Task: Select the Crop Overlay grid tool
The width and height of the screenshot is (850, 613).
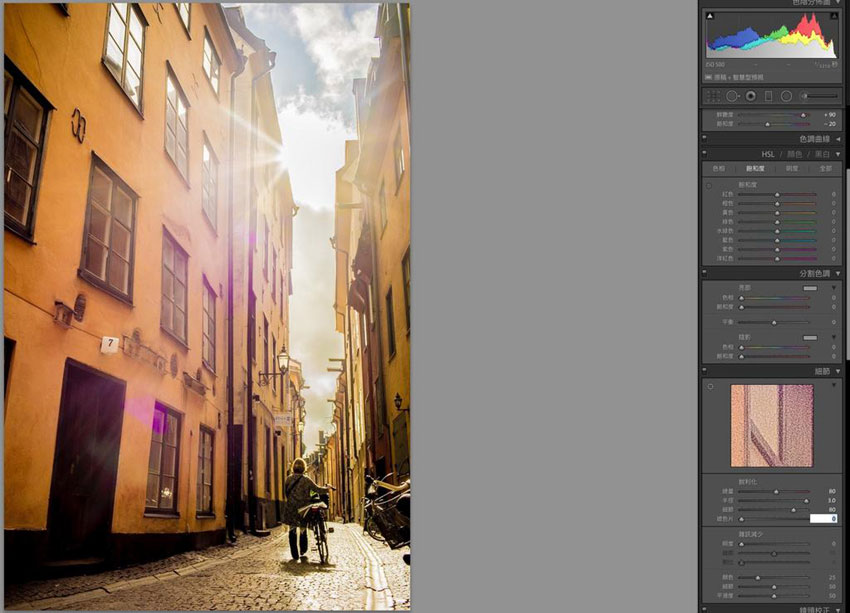Action: coord(712,96)
